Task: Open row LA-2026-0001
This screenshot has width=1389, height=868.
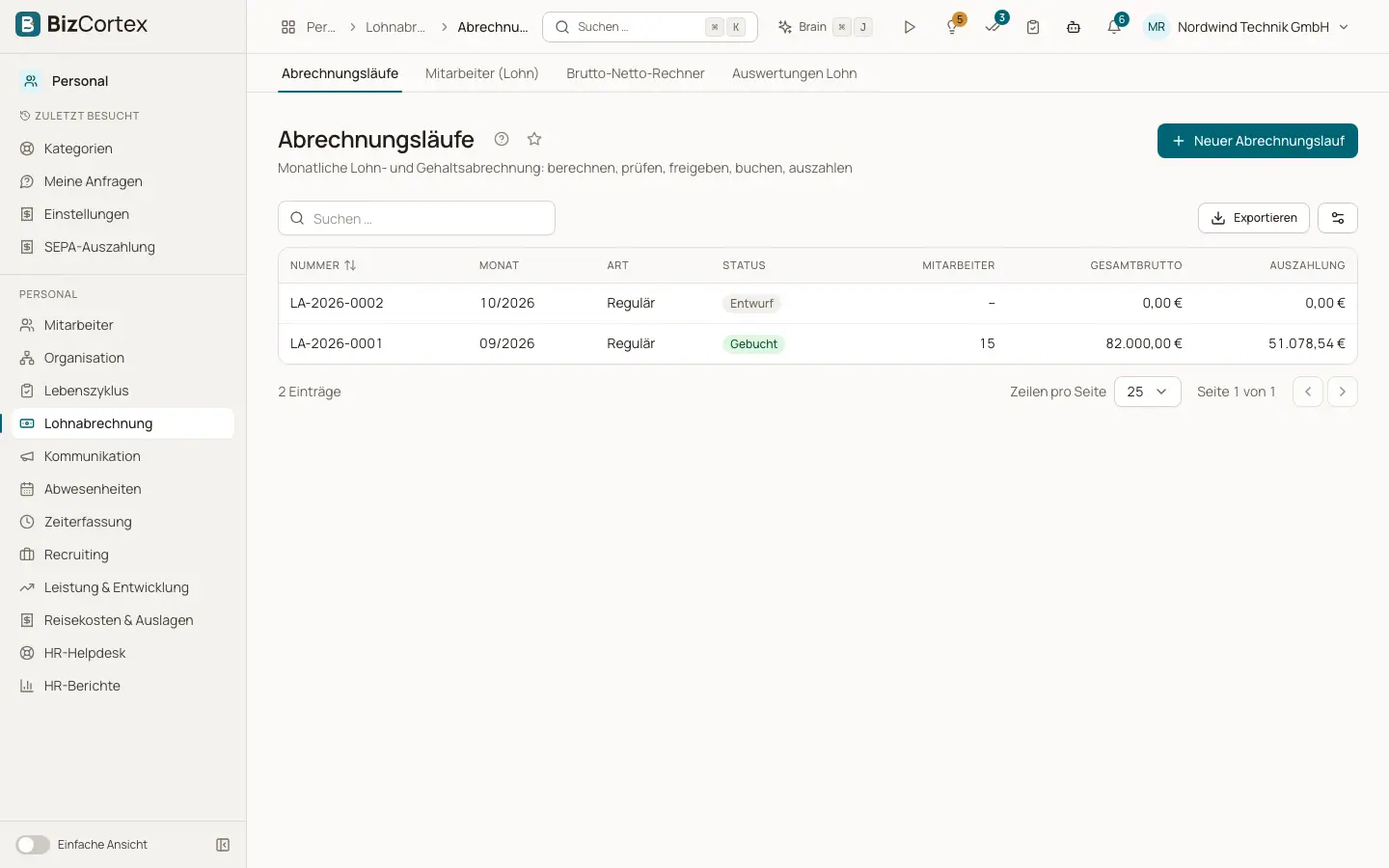Action: pos(818,343)
